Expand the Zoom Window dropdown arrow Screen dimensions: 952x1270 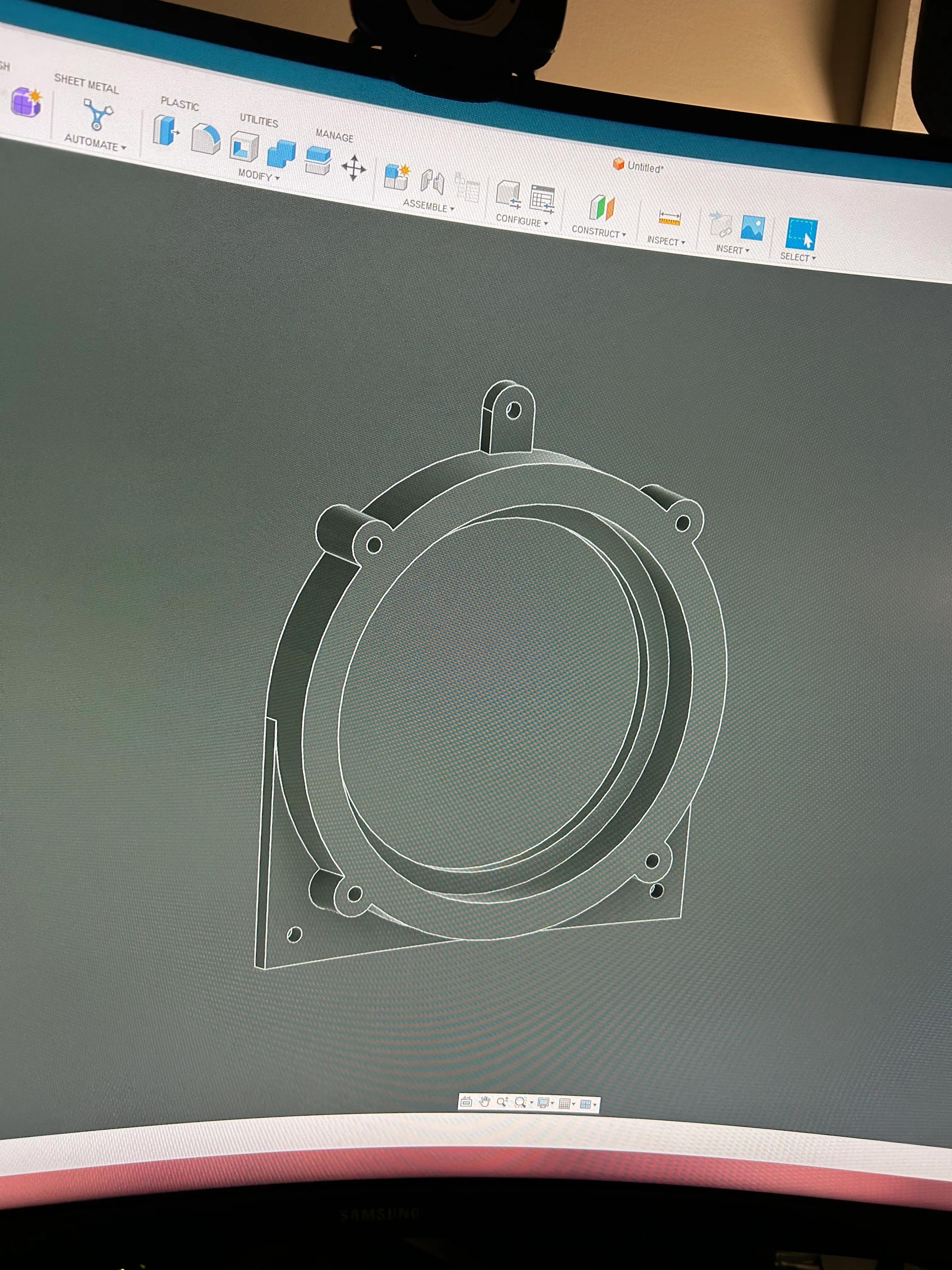click(x=531, y=1103)
